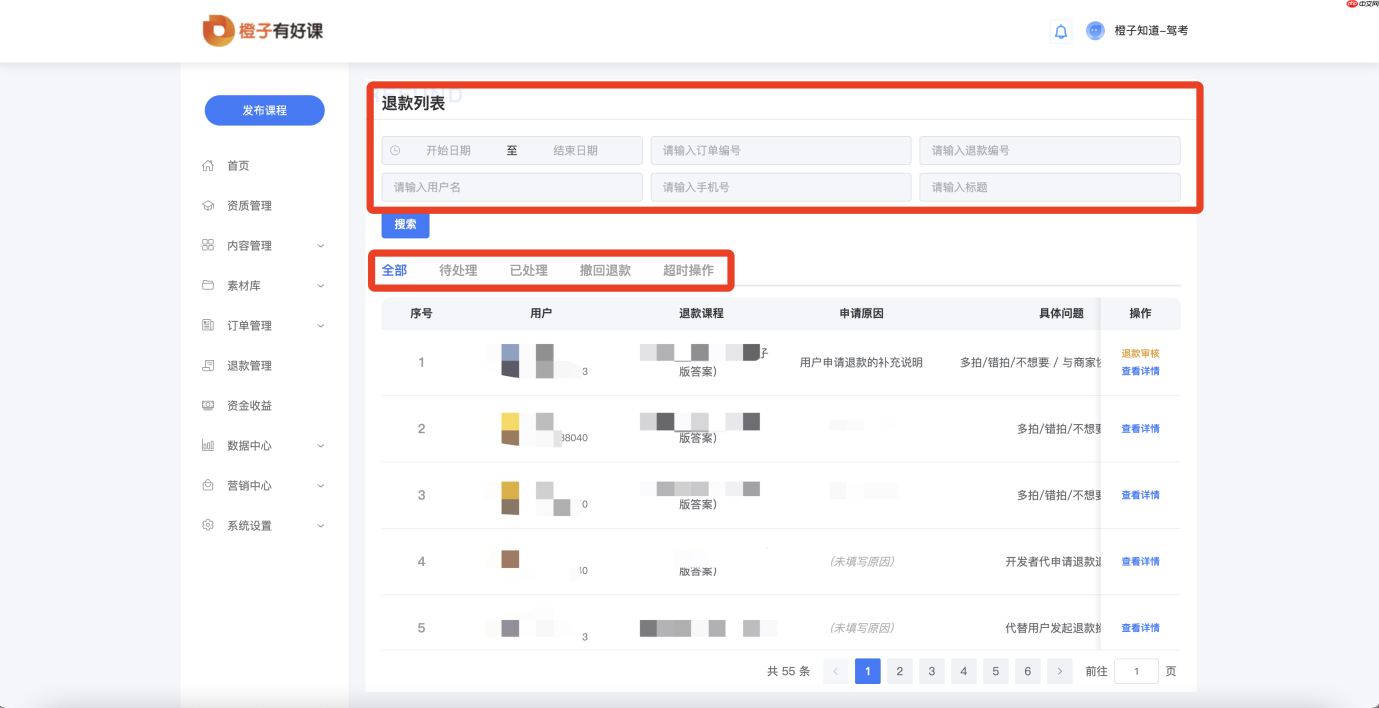Click the 开始日期 field

pos(448,150)
